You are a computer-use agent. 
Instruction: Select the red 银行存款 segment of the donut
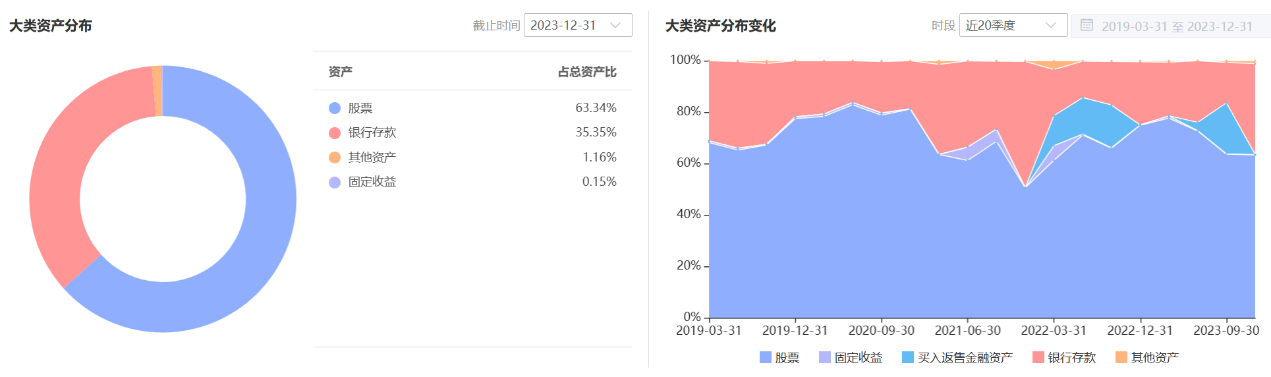coord(60,170)
